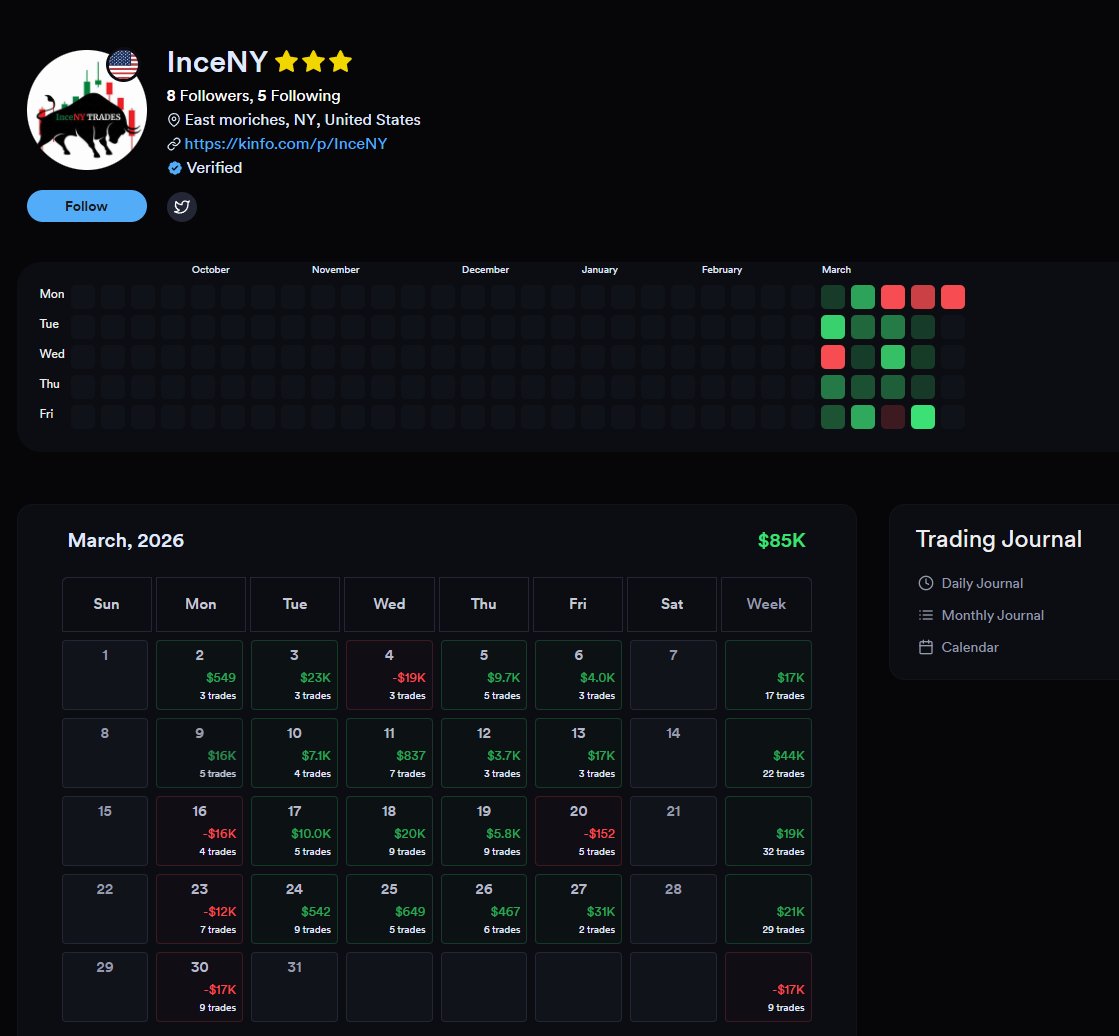This screenshot has height=1036, width=1119.
Task: Click the March 31 calendar cell
Action: pos(294,987)
